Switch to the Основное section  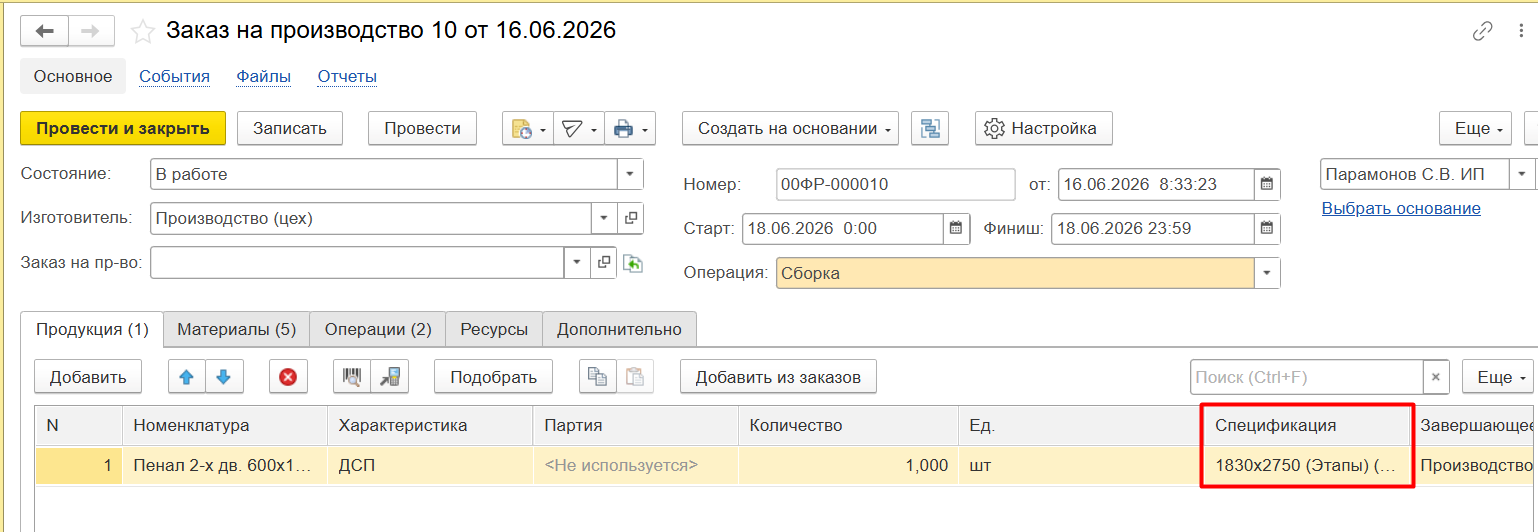(73, 76)
